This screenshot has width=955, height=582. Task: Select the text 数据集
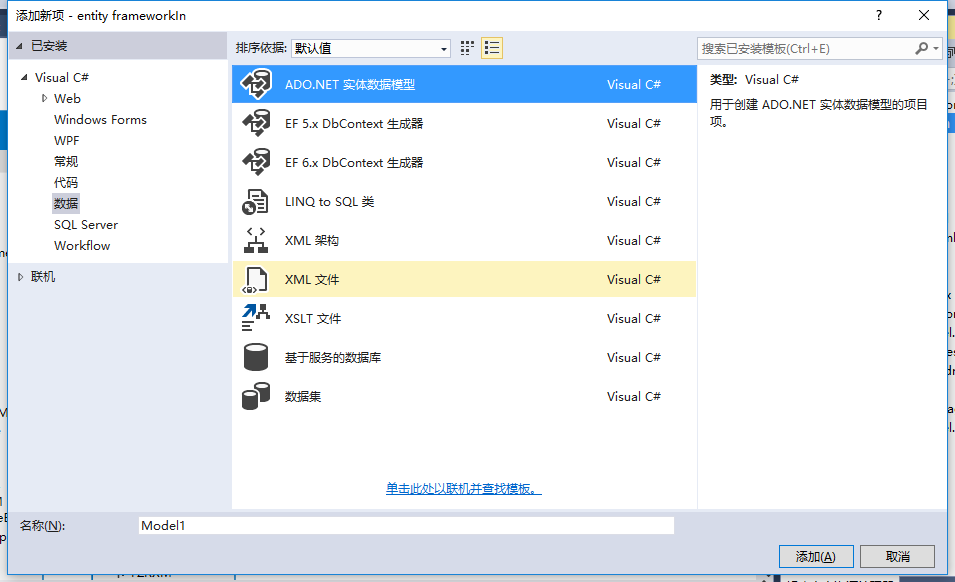pyautogui.click(x=303, y=396)
